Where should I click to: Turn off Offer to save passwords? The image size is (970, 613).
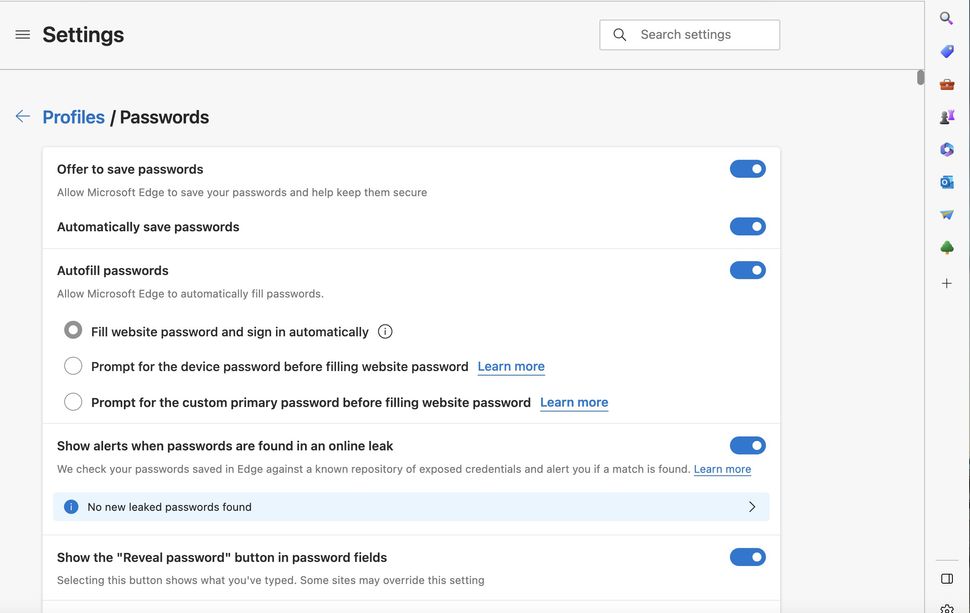(747, 169)
